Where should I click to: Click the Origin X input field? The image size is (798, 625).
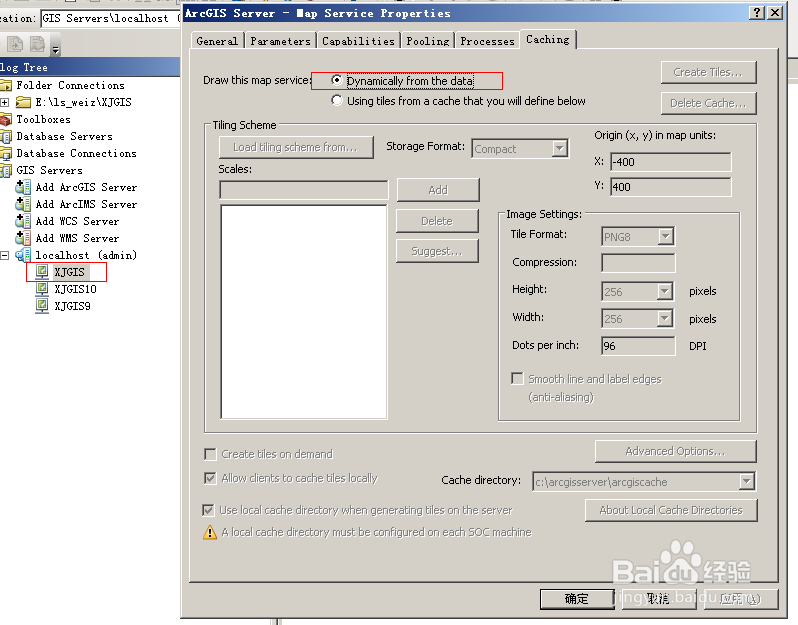coord(671,162)
